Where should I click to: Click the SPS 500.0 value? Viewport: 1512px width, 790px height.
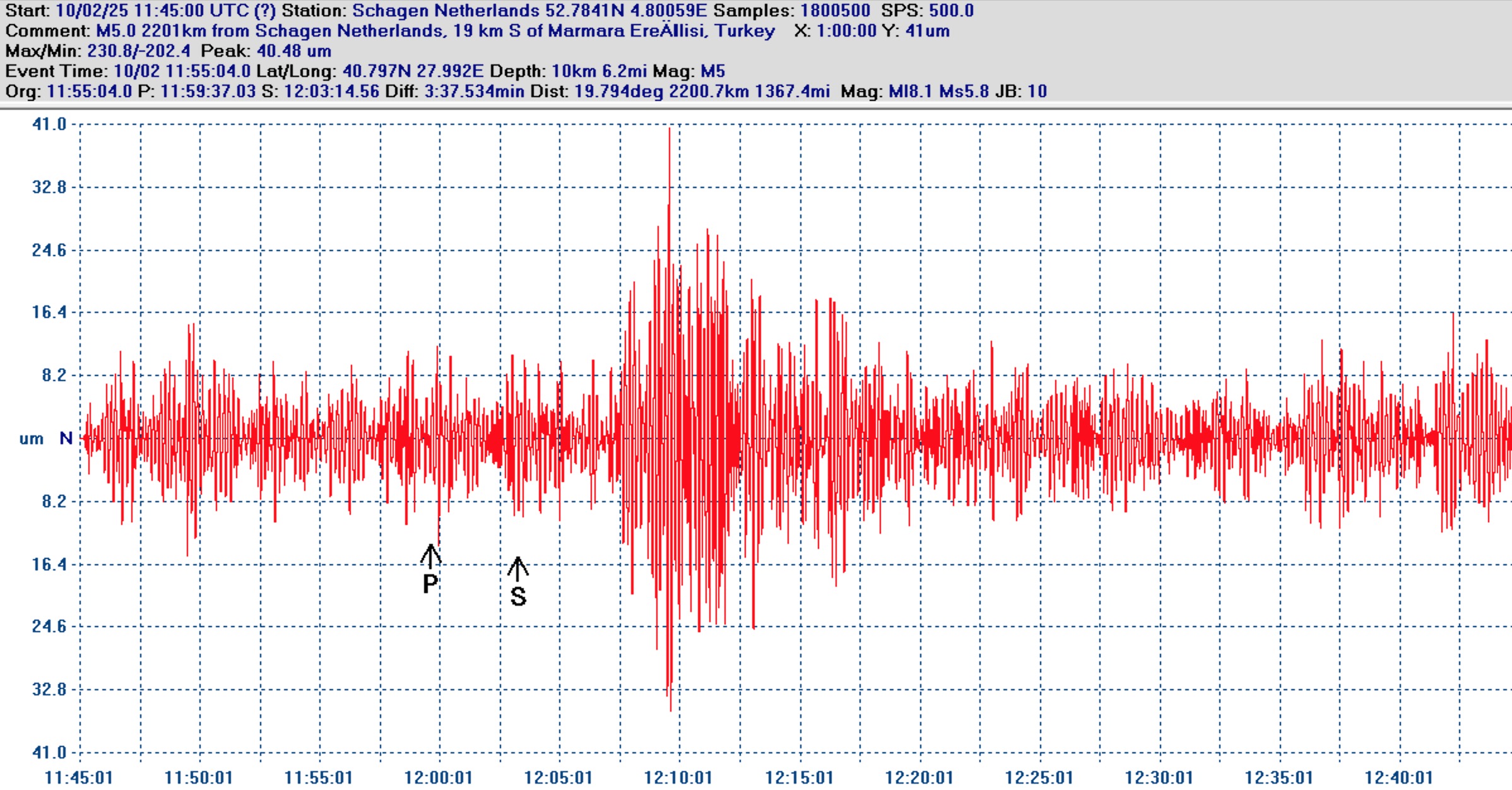click(951, 11)
